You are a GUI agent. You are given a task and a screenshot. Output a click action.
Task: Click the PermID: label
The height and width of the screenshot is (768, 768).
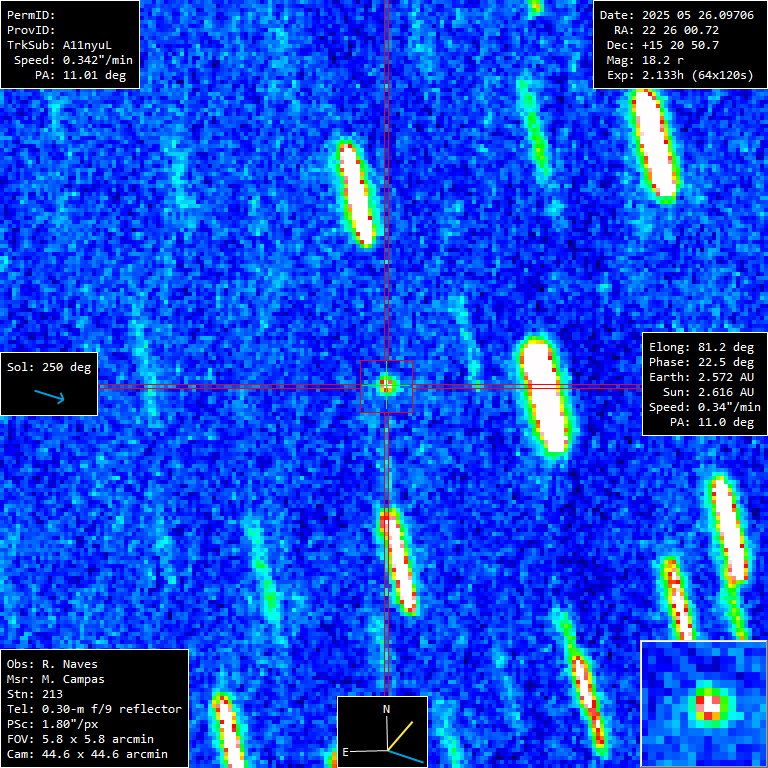31,15
